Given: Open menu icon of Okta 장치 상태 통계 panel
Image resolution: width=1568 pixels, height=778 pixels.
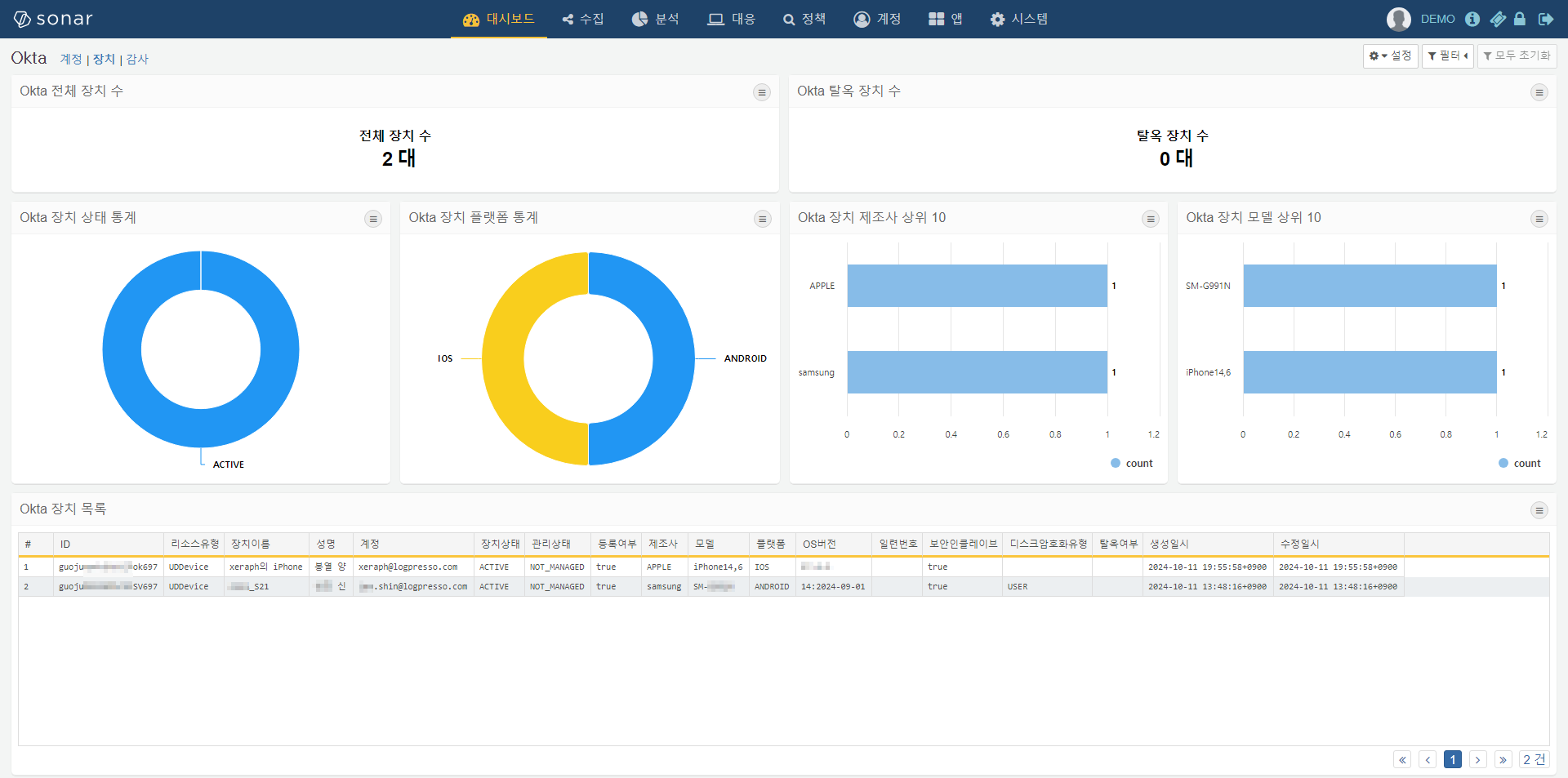Looking at the screenshot, I should click(x=373, y=219).
